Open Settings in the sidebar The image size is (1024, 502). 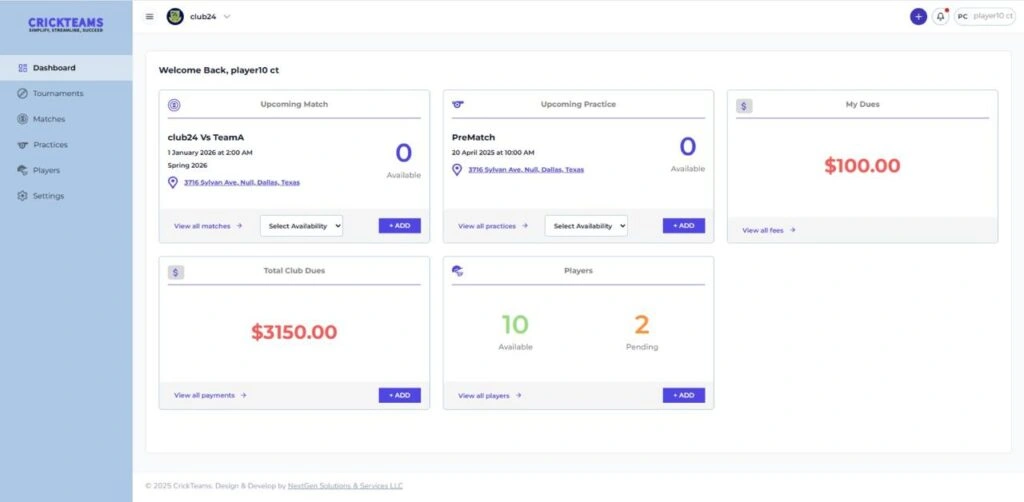pos(47,196)
